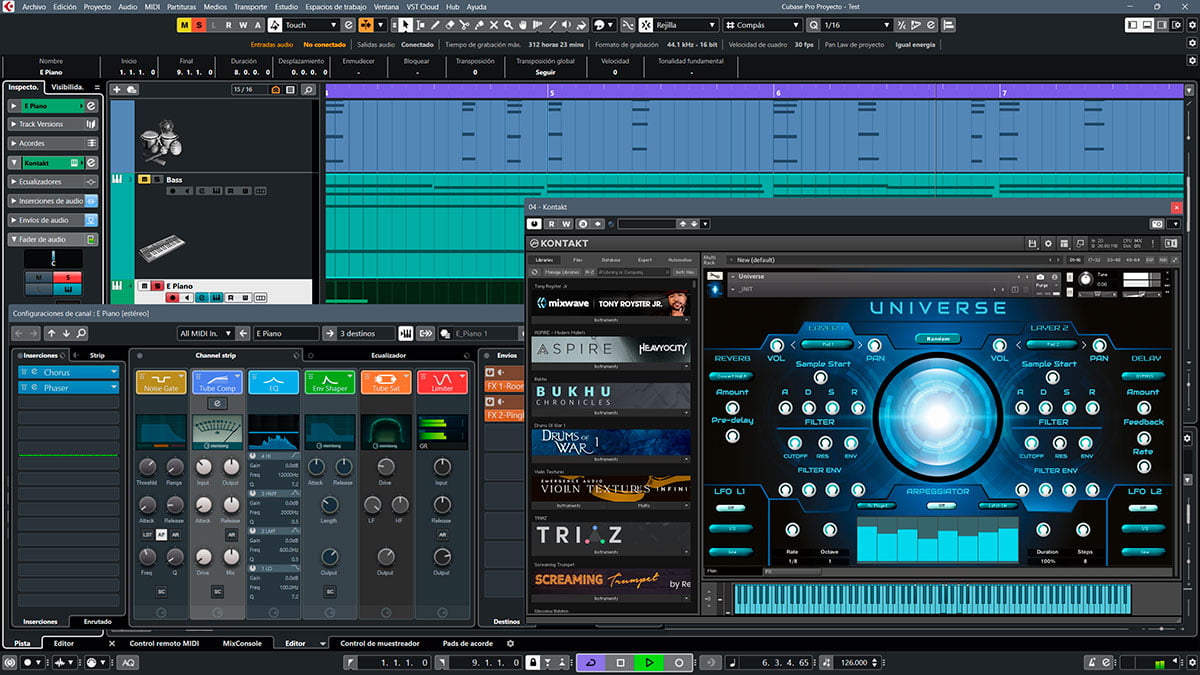The width and height of the screenshot is (1200, 675).
Task: Select the Draw pencil tool
Action: click(x=433, y=25)
